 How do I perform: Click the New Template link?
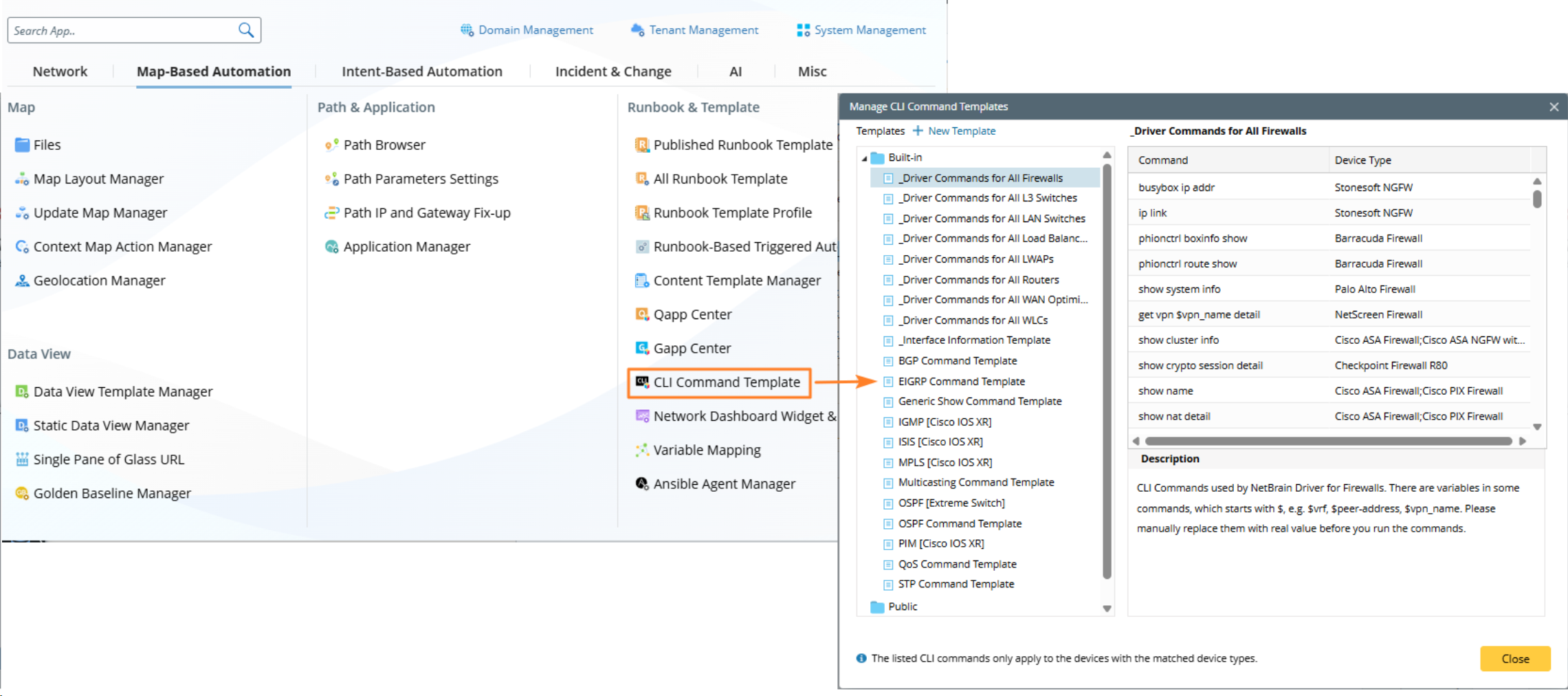pyautogui.click(x=954, y=131)
